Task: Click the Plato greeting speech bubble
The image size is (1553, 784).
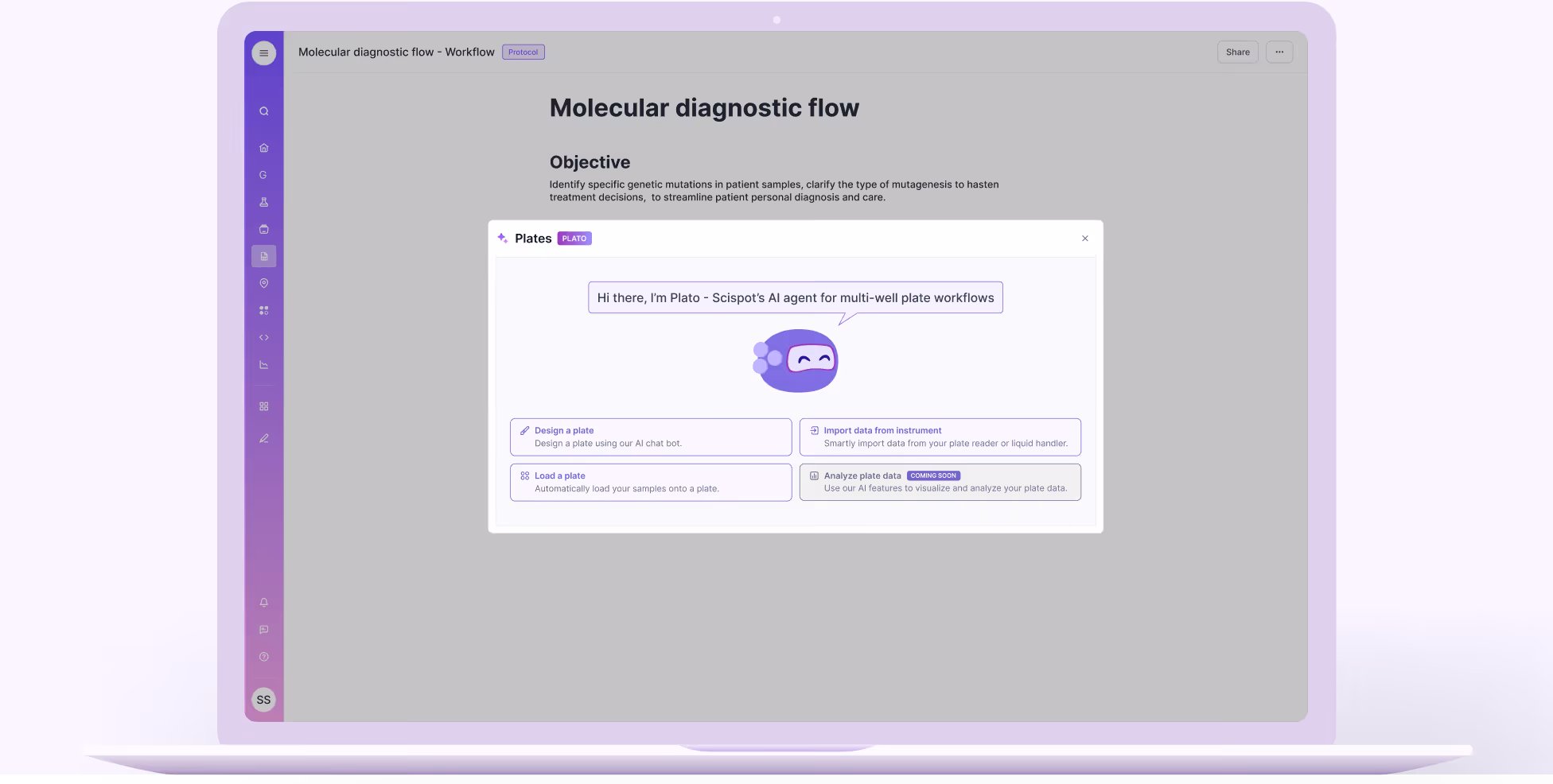Action: click(x=795, y=297)
